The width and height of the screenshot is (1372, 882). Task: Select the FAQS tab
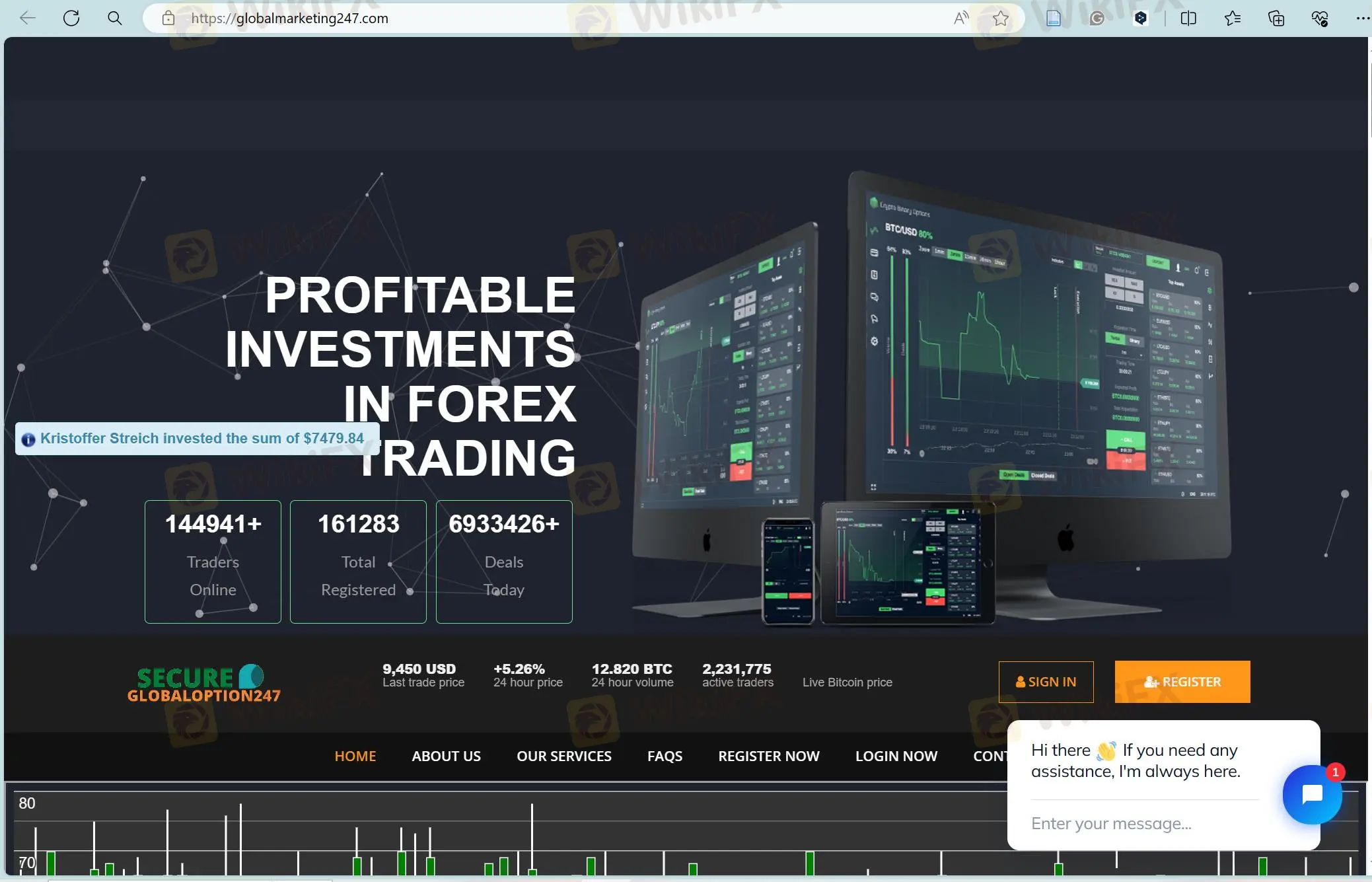[x=664, y=755]
